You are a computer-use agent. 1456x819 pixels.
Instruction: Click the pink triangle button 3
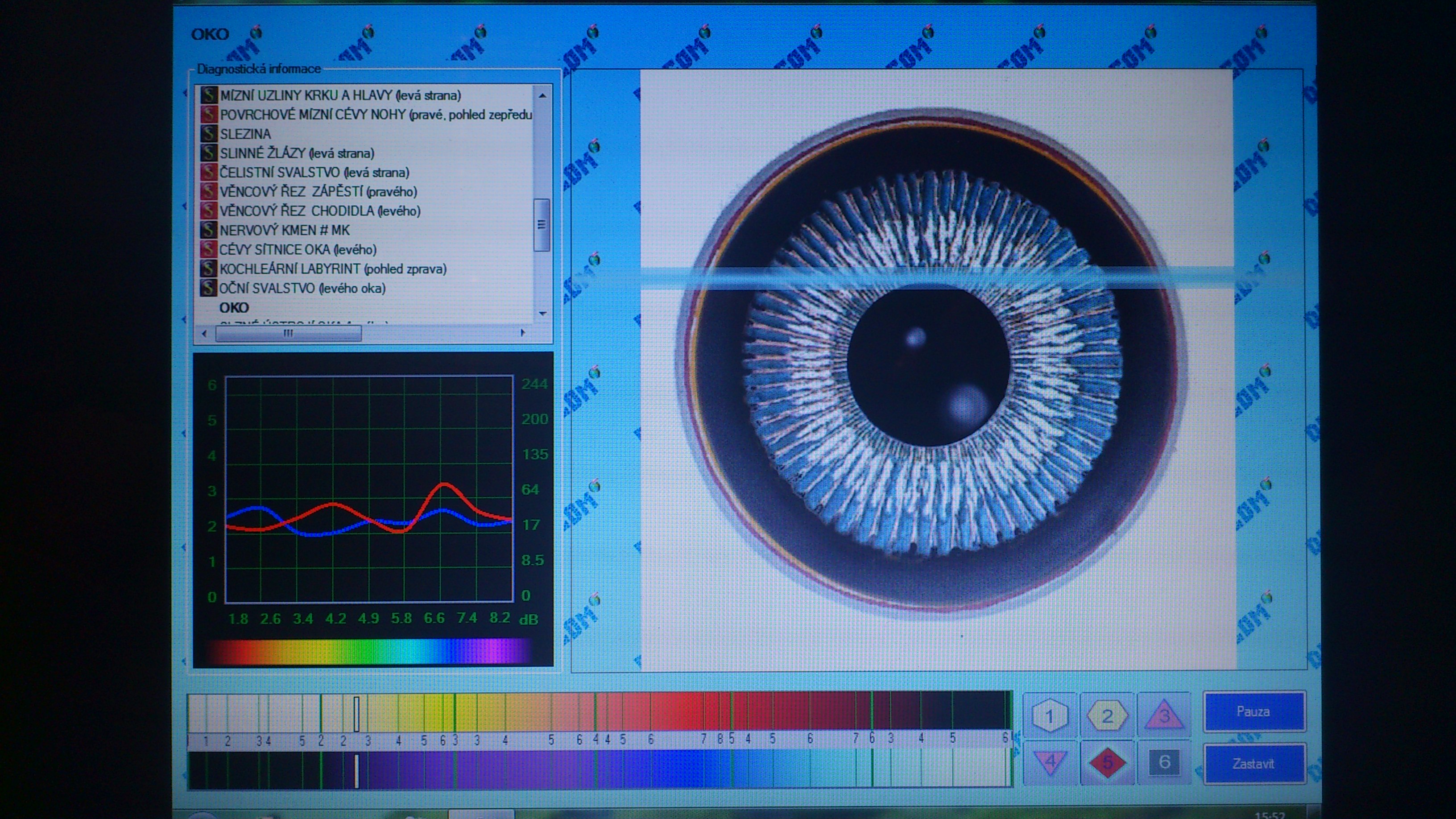click(x=1164, y=716)
